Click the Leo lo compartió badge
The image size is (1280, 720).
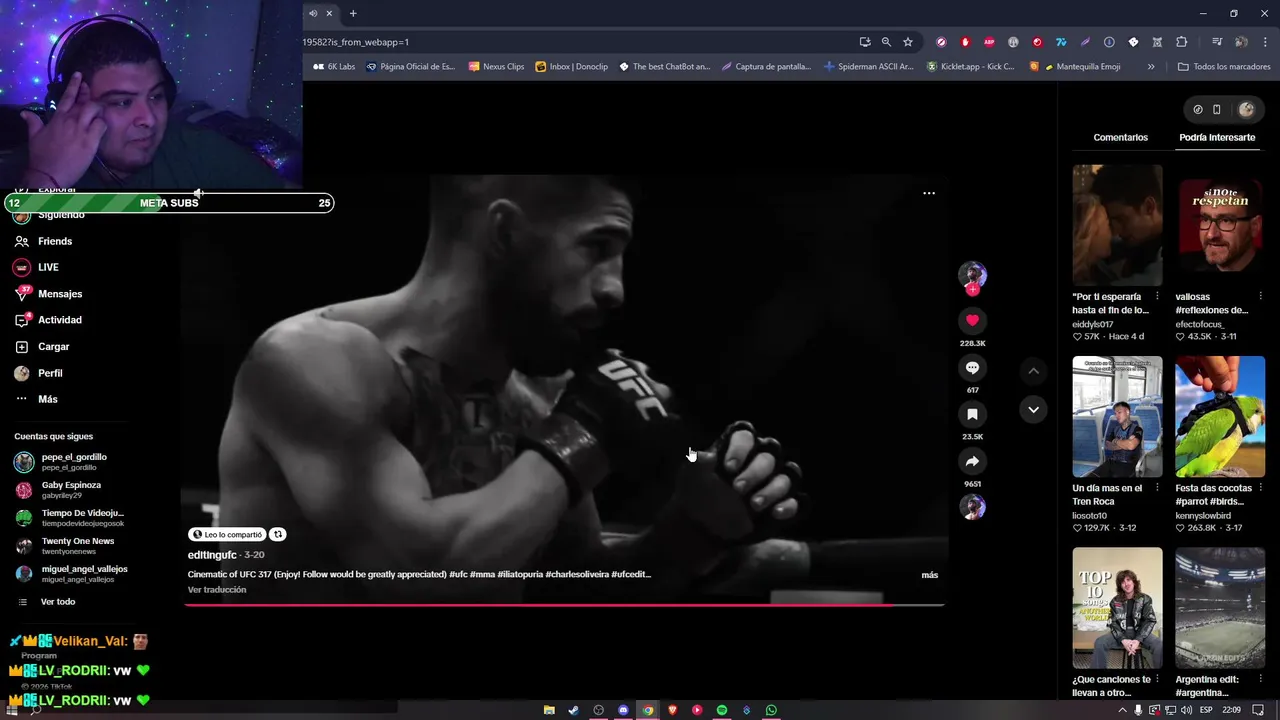coord(227,535)
